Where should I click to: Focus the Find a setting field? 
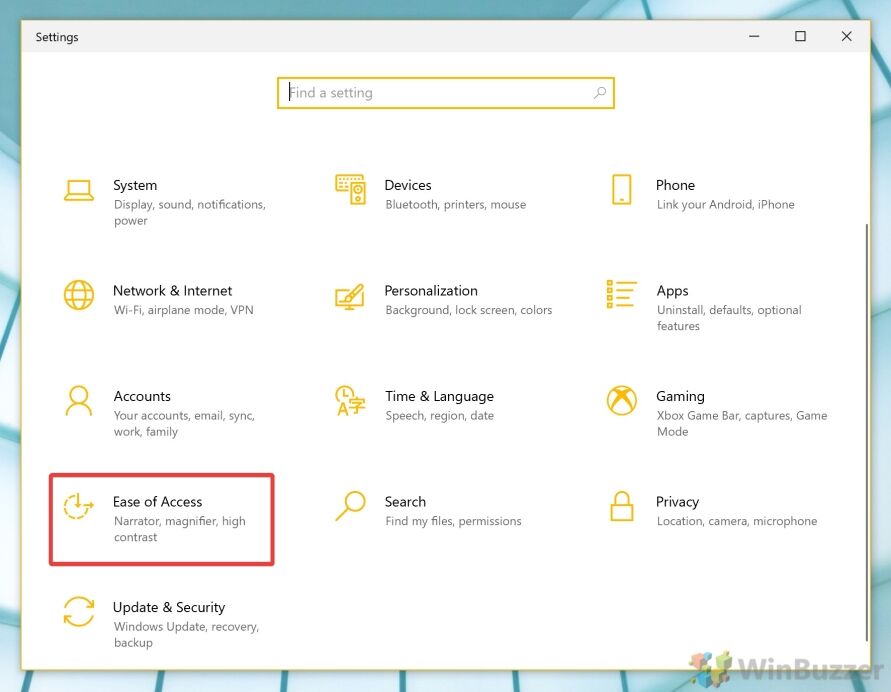[x=446, y=93]
